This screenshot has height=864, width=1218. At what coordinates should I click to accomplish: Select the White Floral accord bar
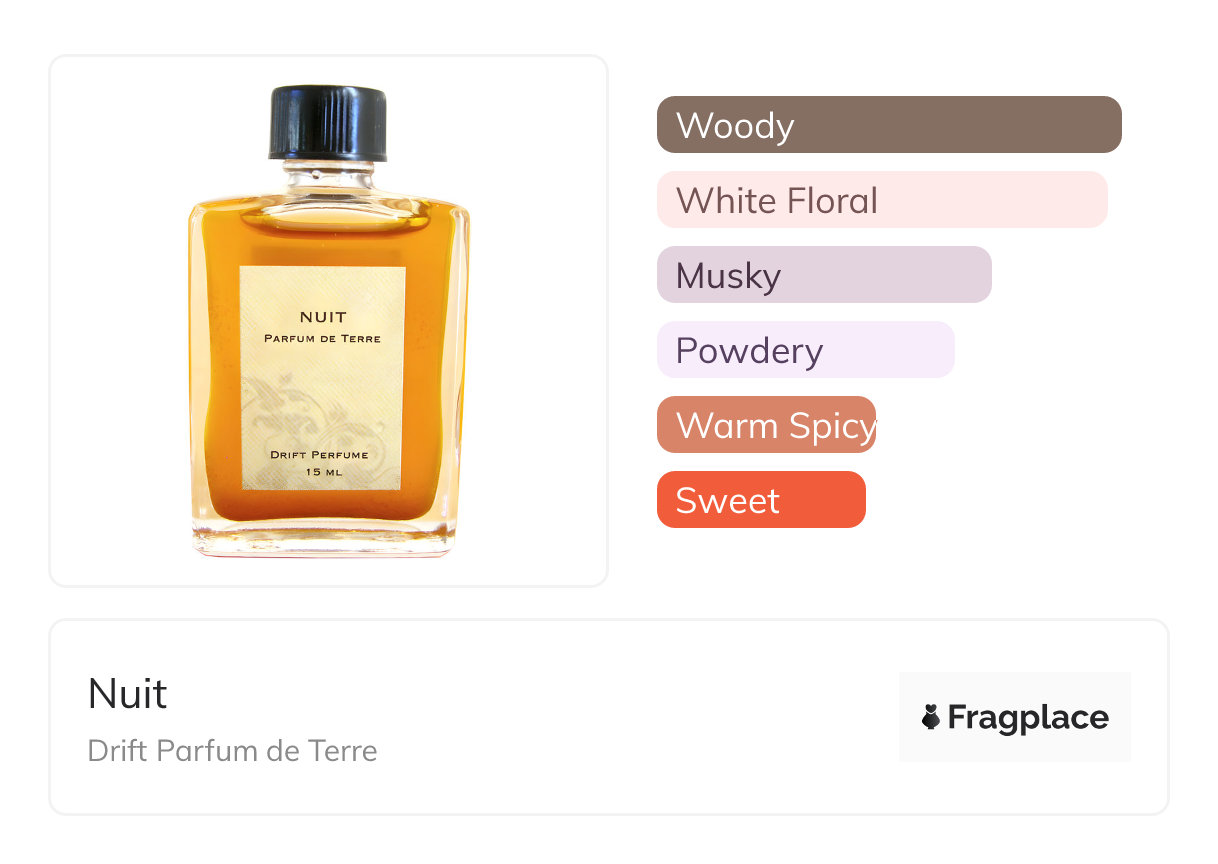coord(882,200)
